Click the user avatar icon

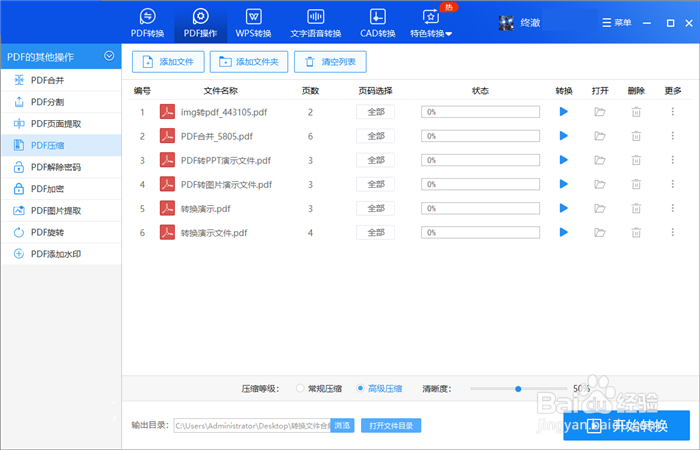pos(506,23)
